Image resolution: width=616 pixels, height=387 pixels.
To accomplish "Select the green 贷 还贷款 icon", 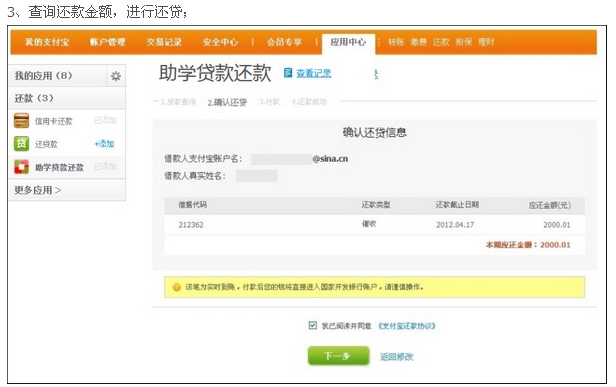I will [x=21, y=144].
